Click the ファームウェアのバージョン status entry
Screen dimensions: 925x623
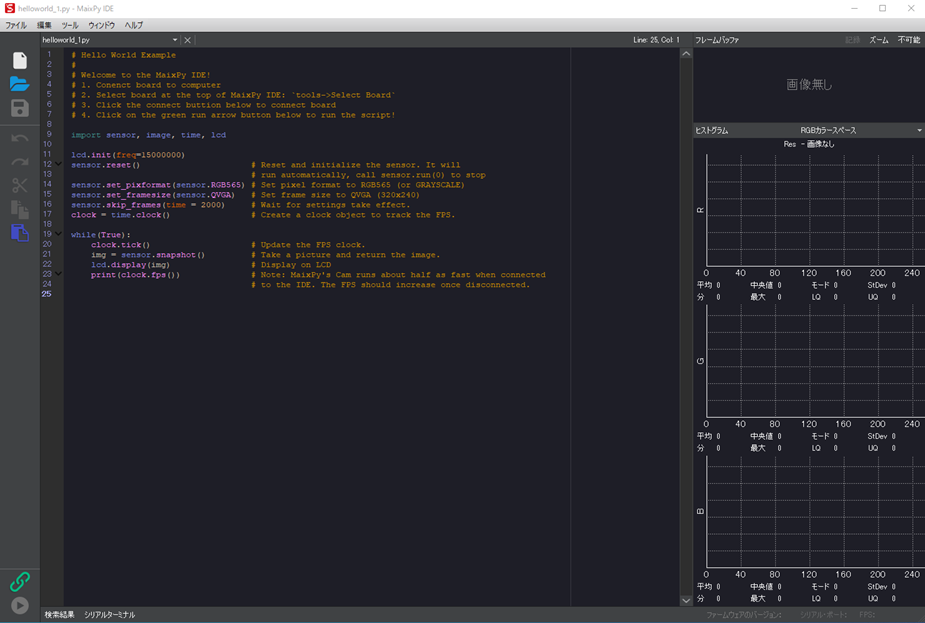point(744,615)
